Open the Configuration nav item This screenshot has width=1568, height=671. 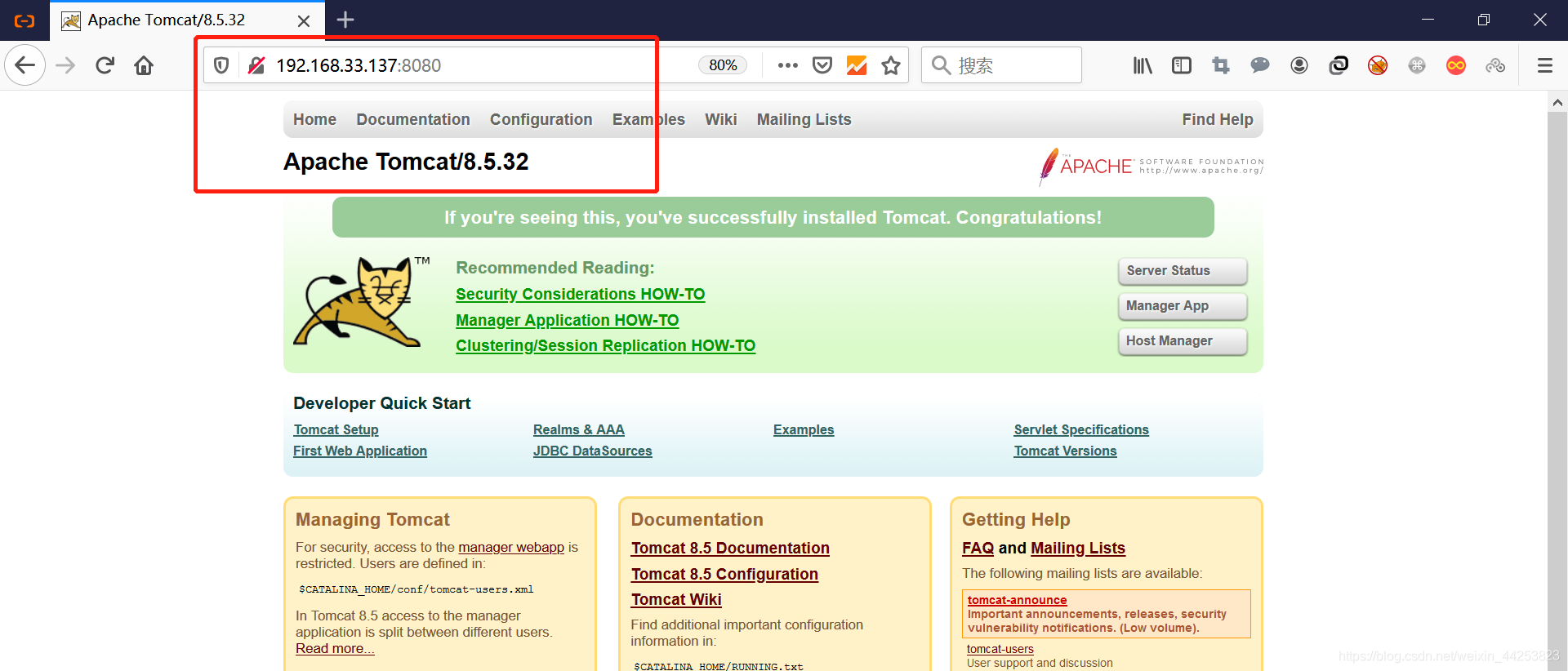pyautogui.click(x=541, y=119)
